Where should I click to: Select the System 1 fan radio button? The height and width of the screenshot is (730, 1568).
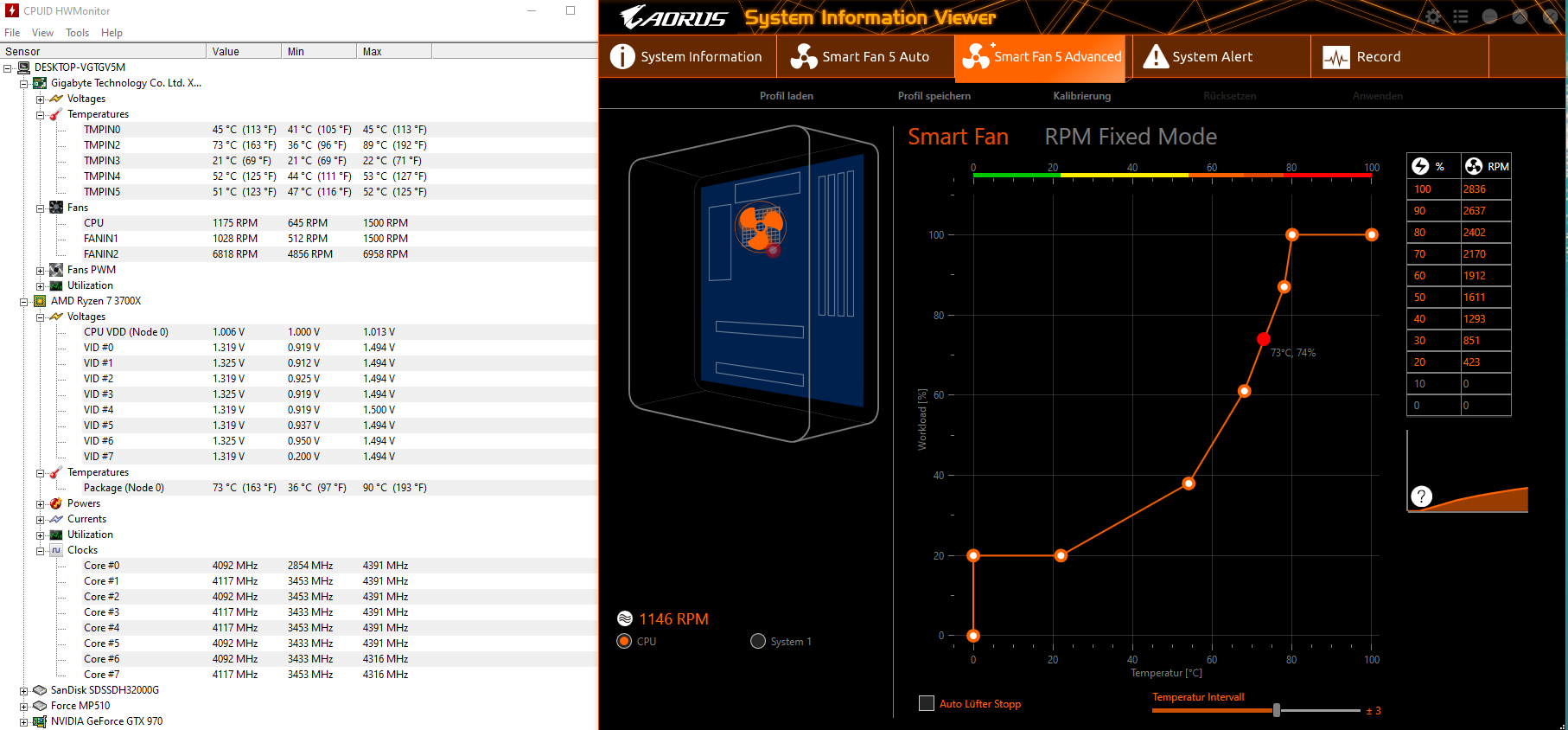pyautogui.click(x=758, y=641)
